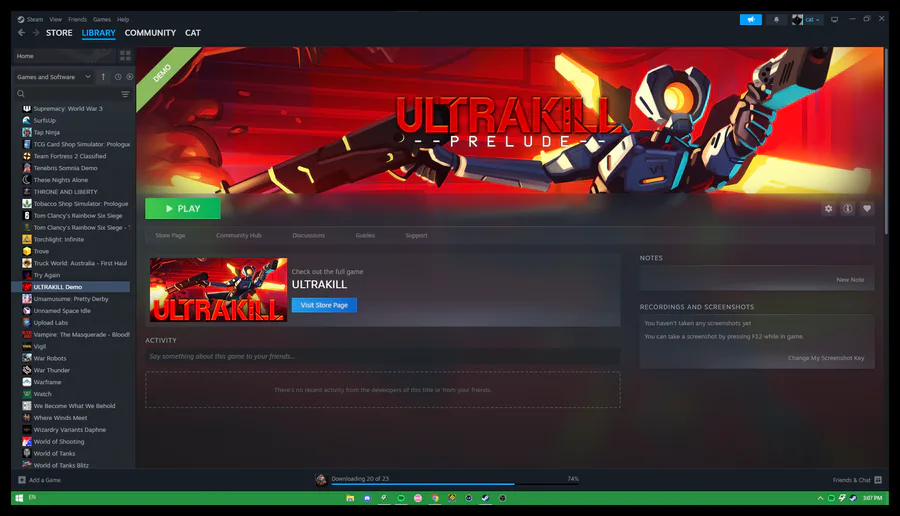Open the Help menu

pyautogui.click(x=123, y=20)
